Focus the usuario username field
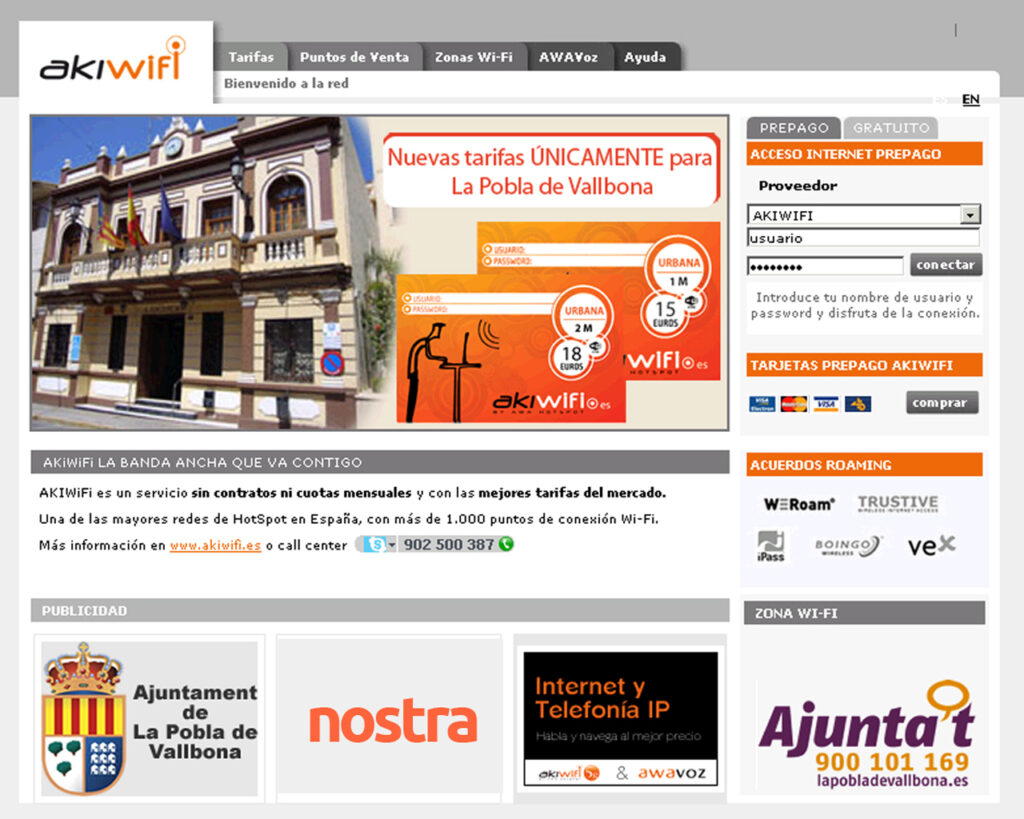 pyautogui.click(x=863, y=238)
